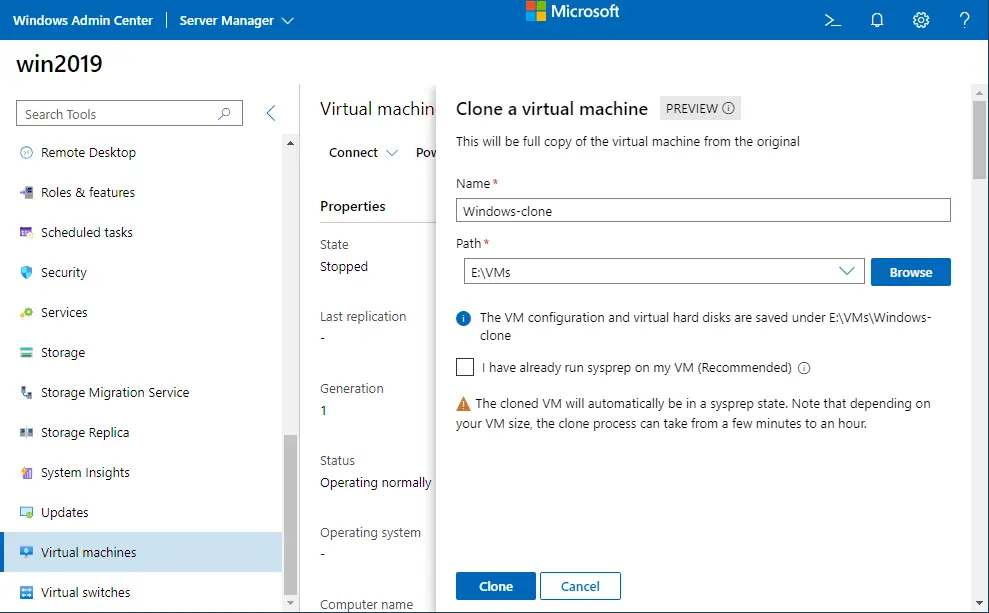Click the clone panel scrollbar thumb
This screenshot has height=613, width=989.
(979, 140)
